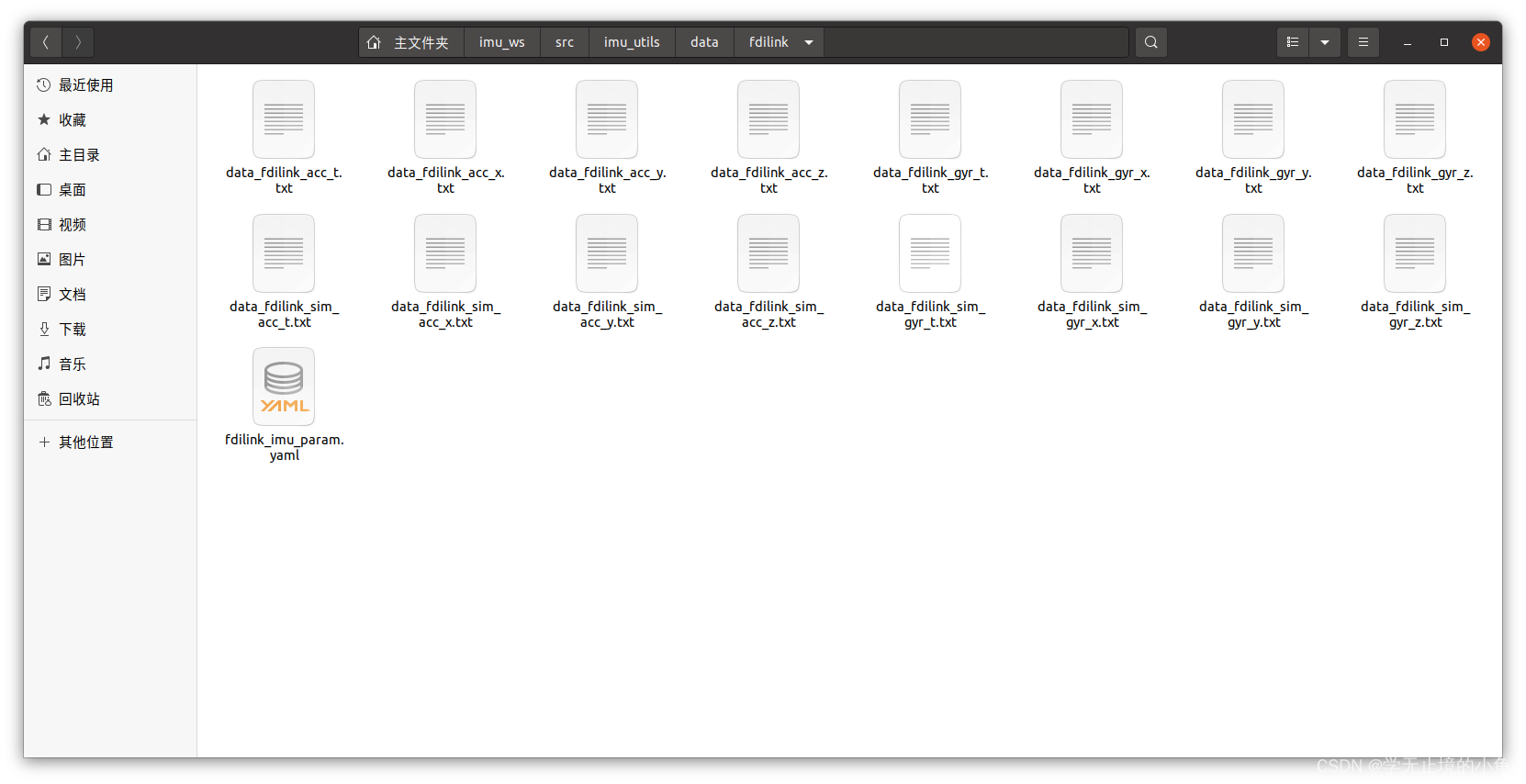Jump to data in path bar

coord(704,42)
